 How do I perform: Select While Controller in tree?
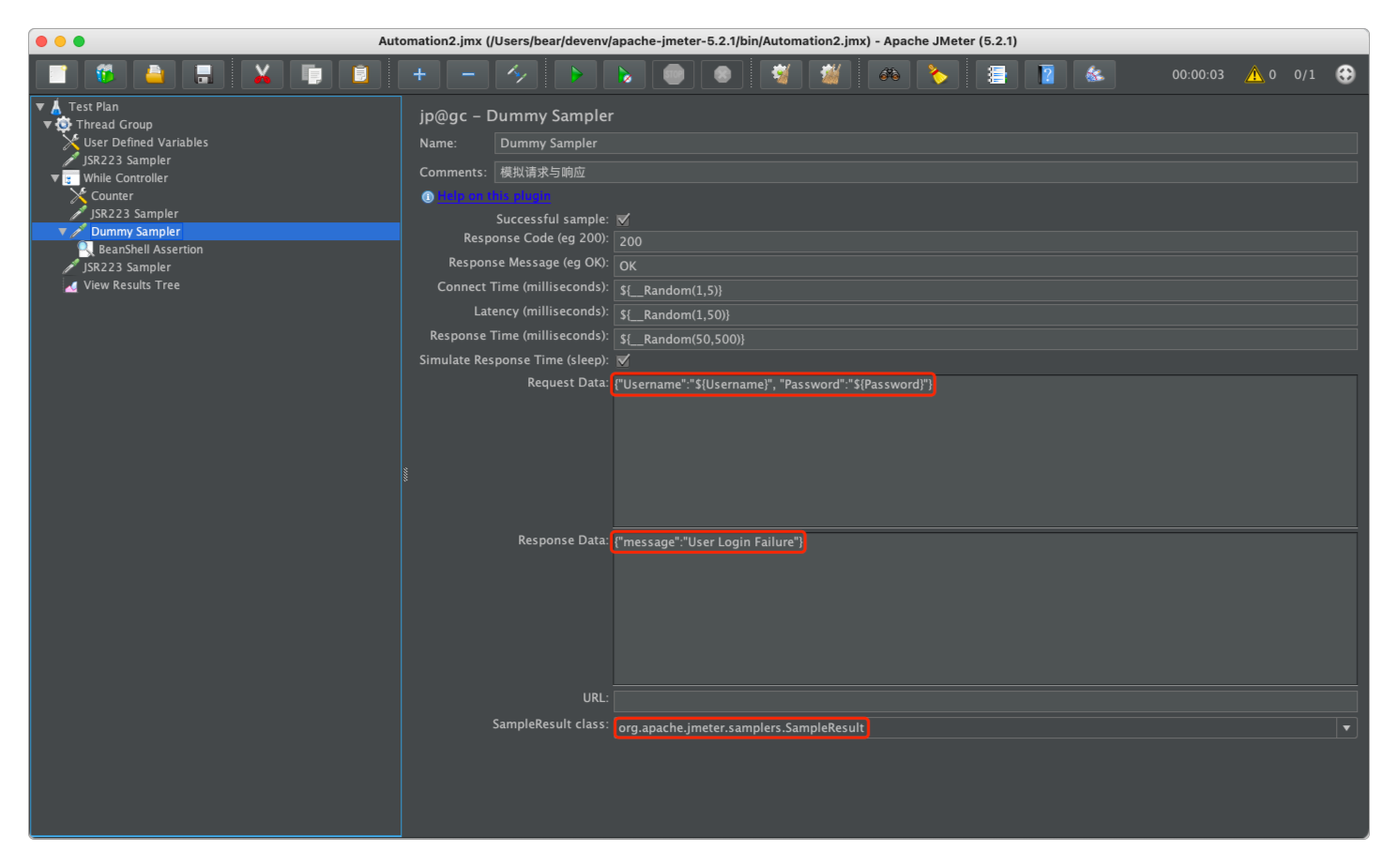(x=126, y=178)
